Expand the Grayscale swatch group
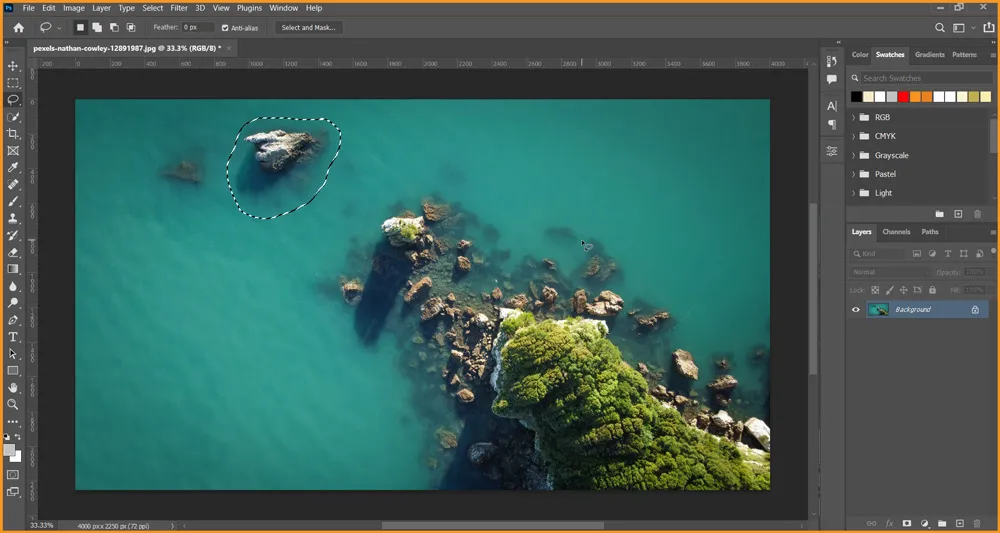Image resolution: width=1000 pixels, height=533 pixels. point(853,156)
